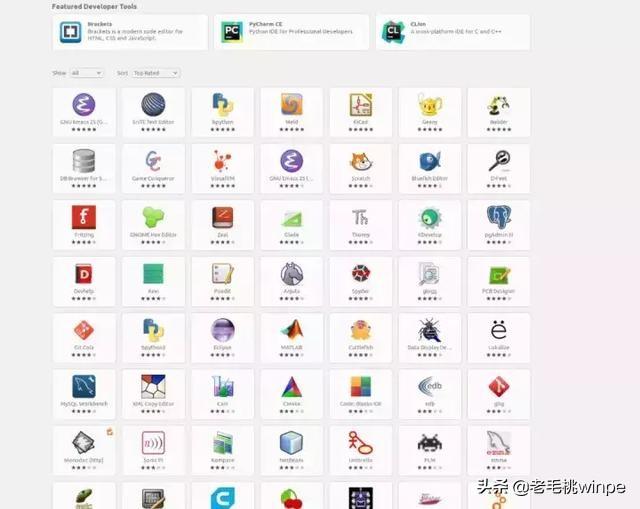Open the MATLAB app tile

[x=291, y=338]
